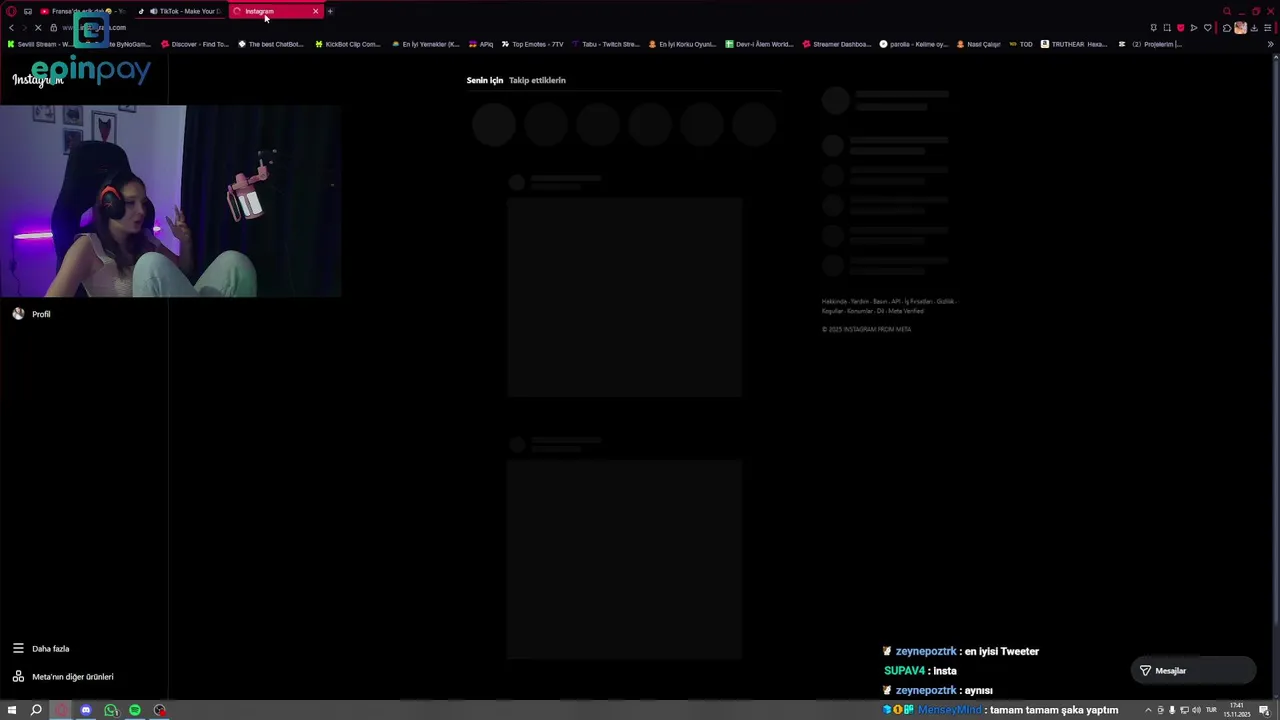Expand the bookmarks bar overflow chevron
Screen dimensions: 1280x720
click(x=1271, y=44)
